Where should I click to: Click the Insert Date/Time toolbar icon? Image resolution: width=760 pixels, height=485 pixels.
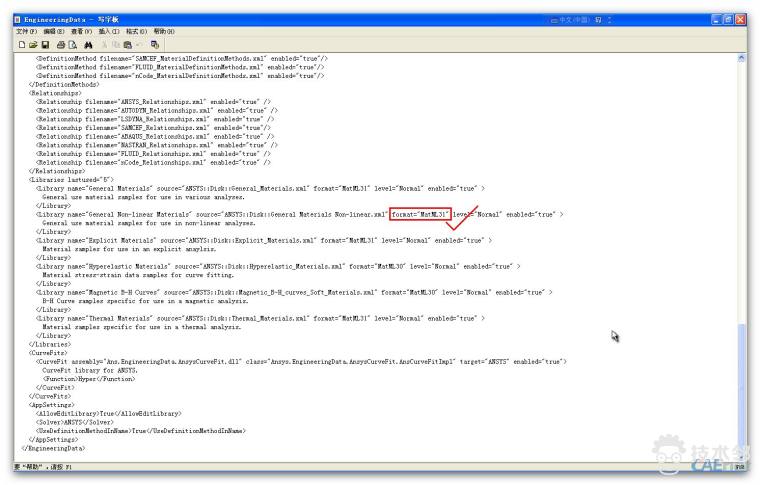click(x=155, y=45)
